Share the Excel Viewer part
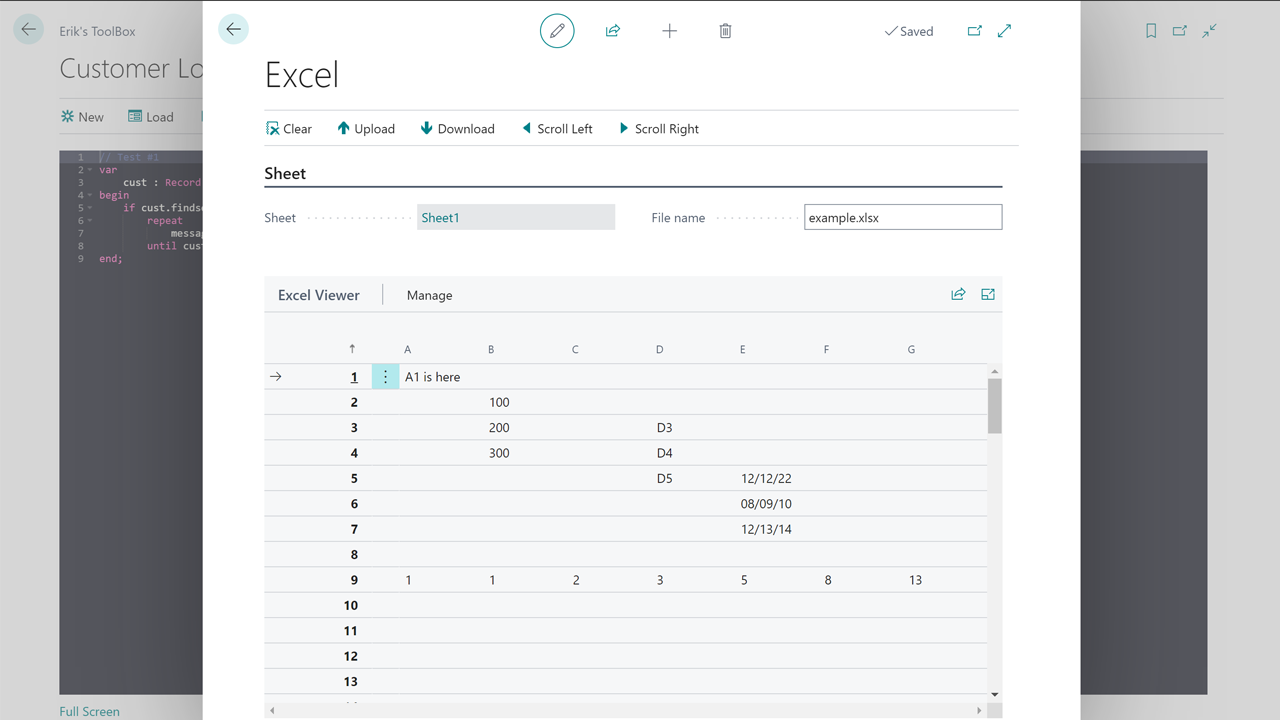Viewport: 1280px width, 720px height. click(958, 294)
